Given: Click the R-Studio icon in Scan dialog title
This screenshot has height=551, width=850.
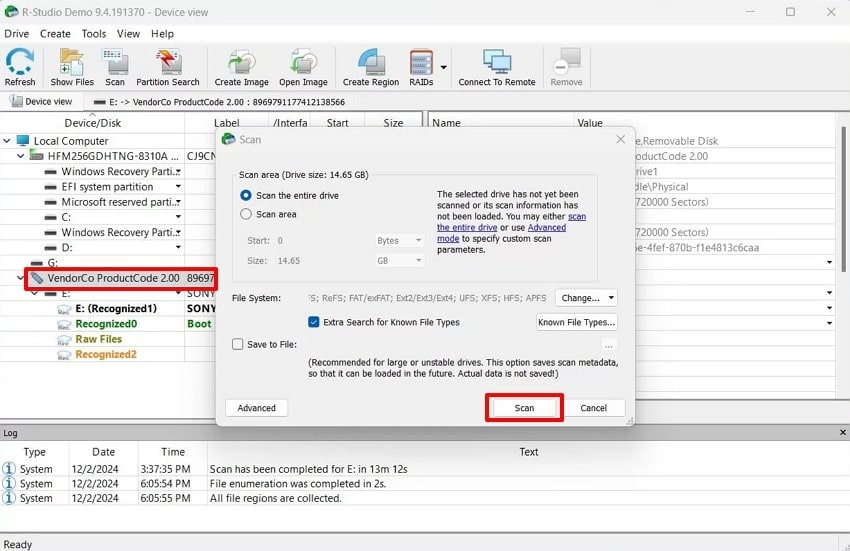Looking at the screenshot, I should 229,139.
